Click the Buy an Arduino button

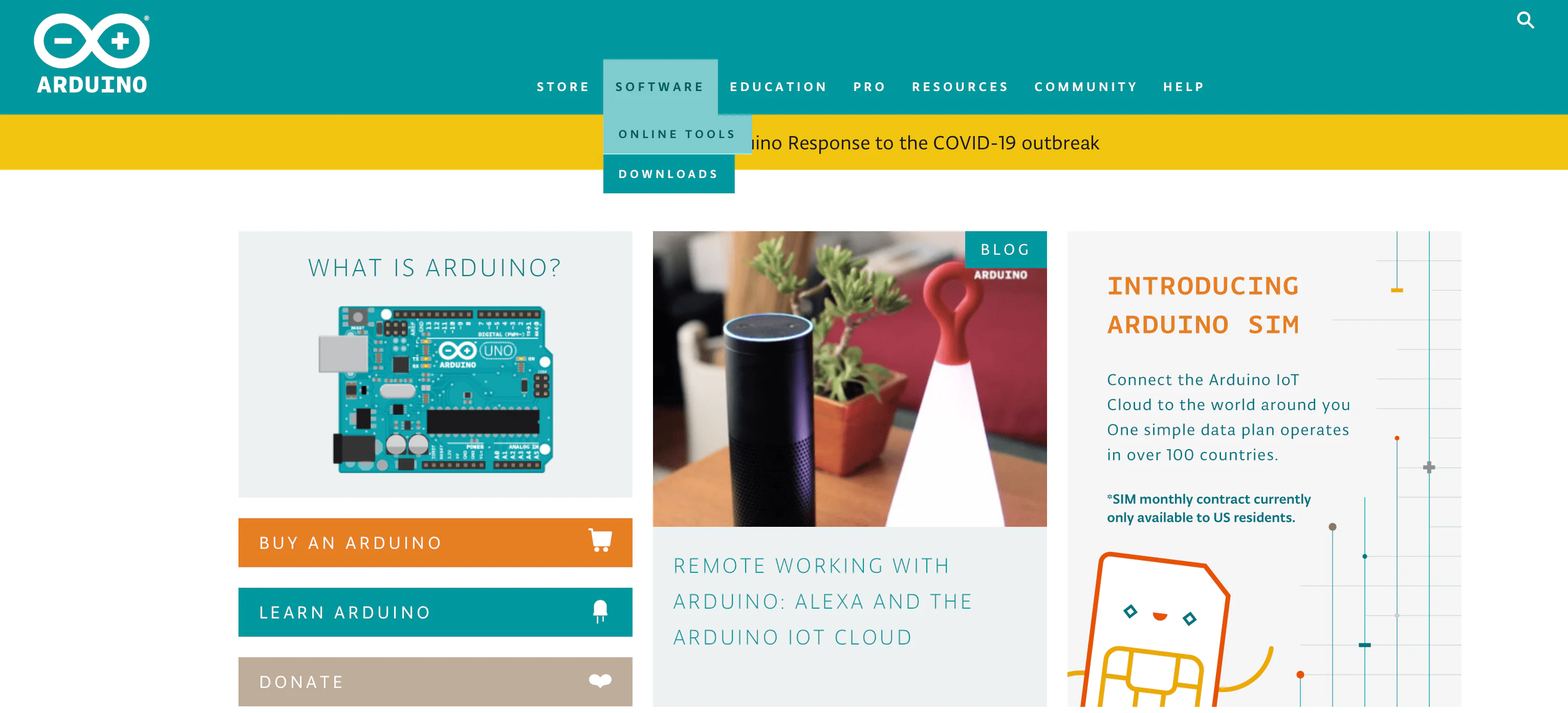tap(435, 543)
